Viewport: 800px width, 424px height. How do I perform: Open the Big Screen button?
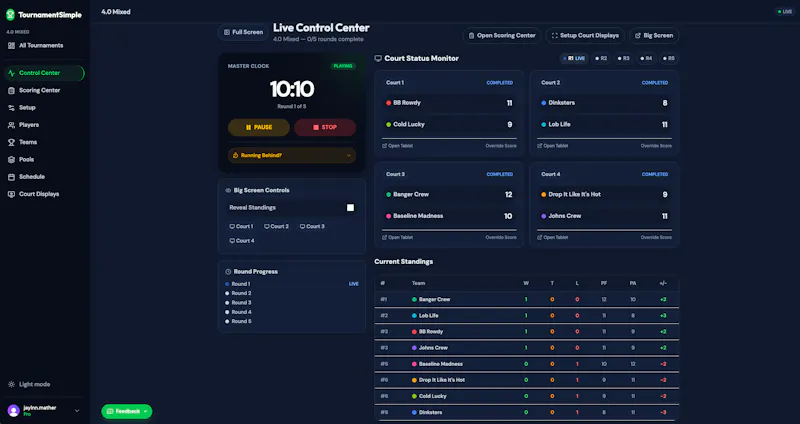pyautogui.click(x=654, y=36)
